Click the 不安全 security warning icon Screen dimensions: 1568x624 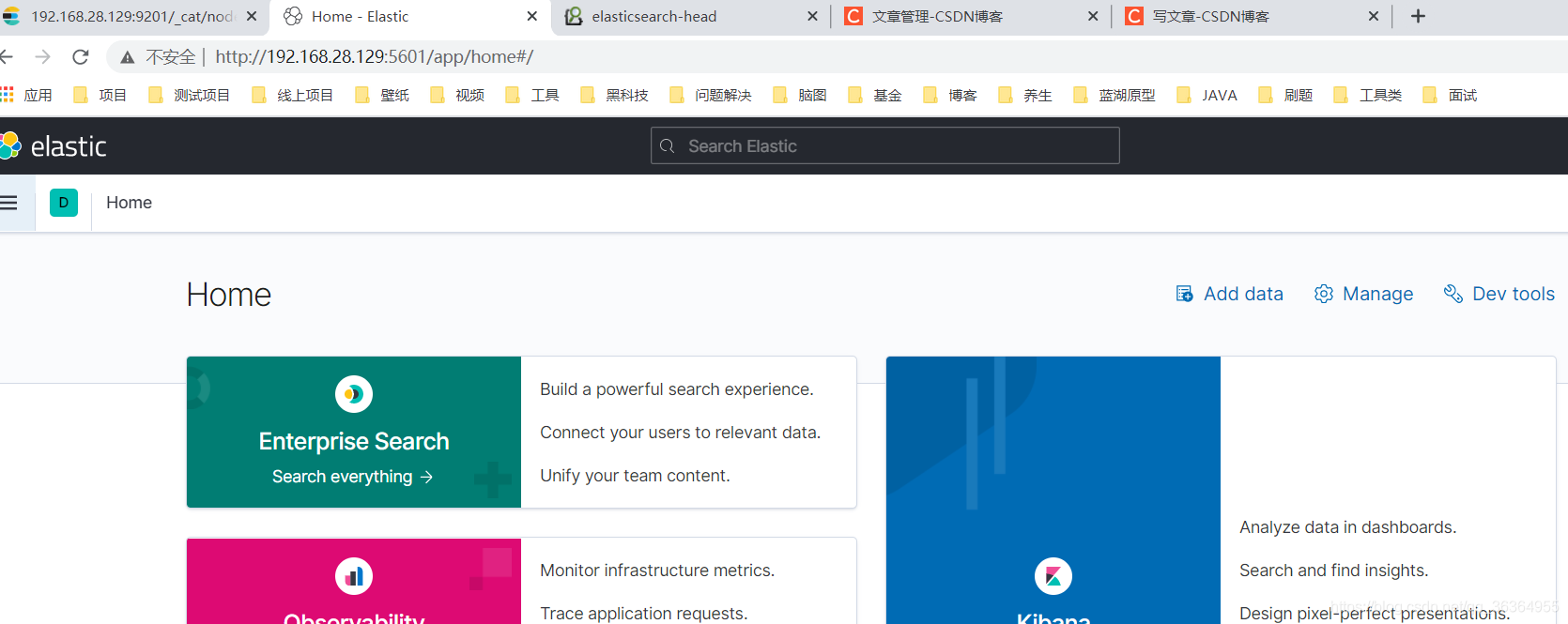[127, 57]
